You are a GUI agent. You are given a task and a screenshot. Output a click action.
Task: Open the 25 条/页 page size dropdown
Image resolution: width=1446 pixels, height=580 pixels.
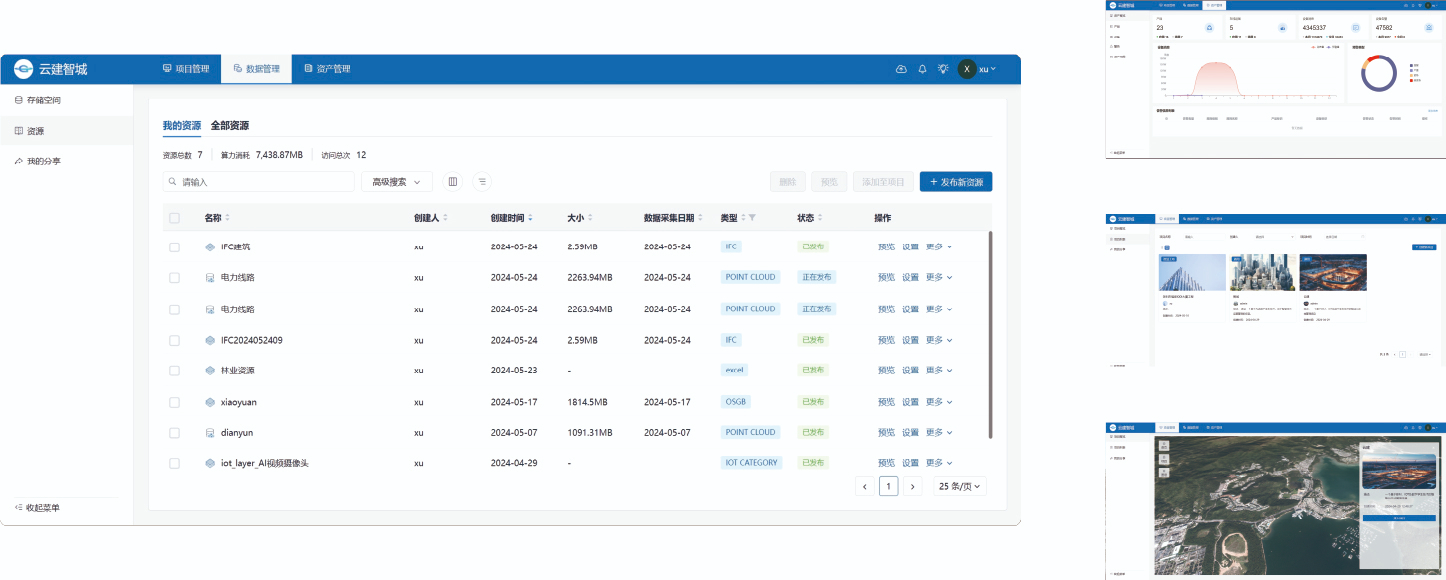click(959, 486)
